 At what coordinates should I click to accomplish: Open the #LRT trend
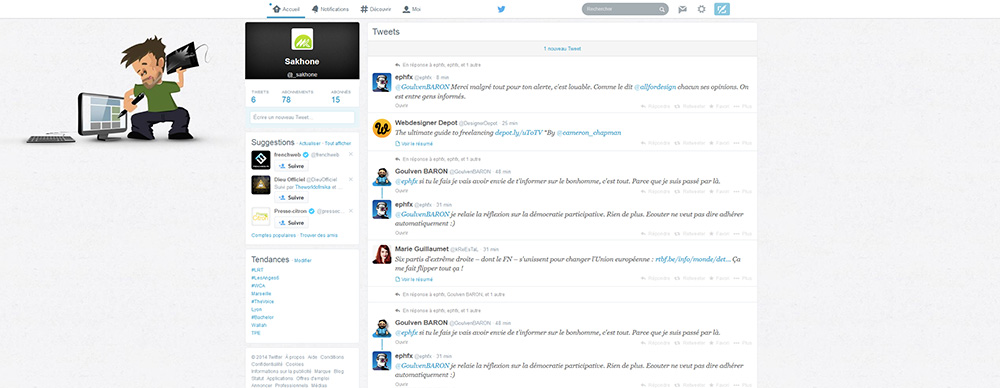[257, 270]
